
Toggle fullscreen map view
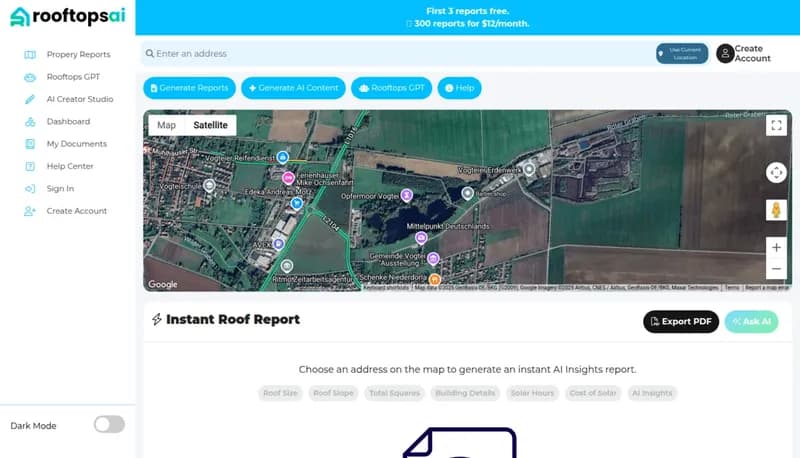(776, 125)
